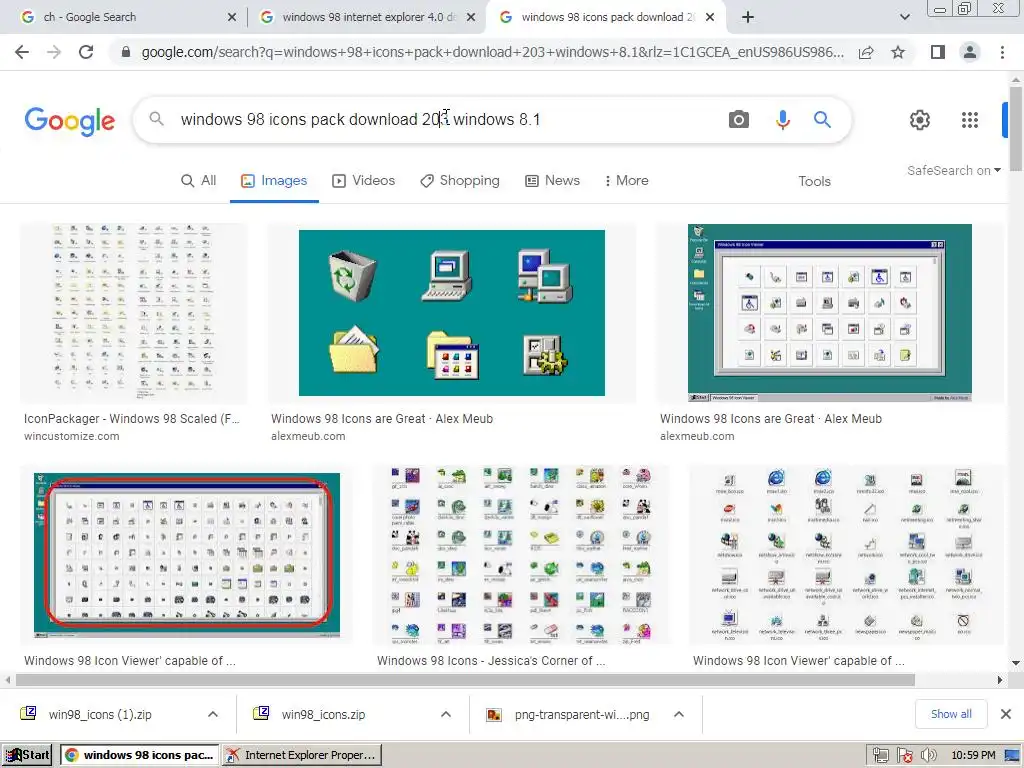The image size is (1024, 768).
Task: Show all downloads
Action: (x=951, y=714)
